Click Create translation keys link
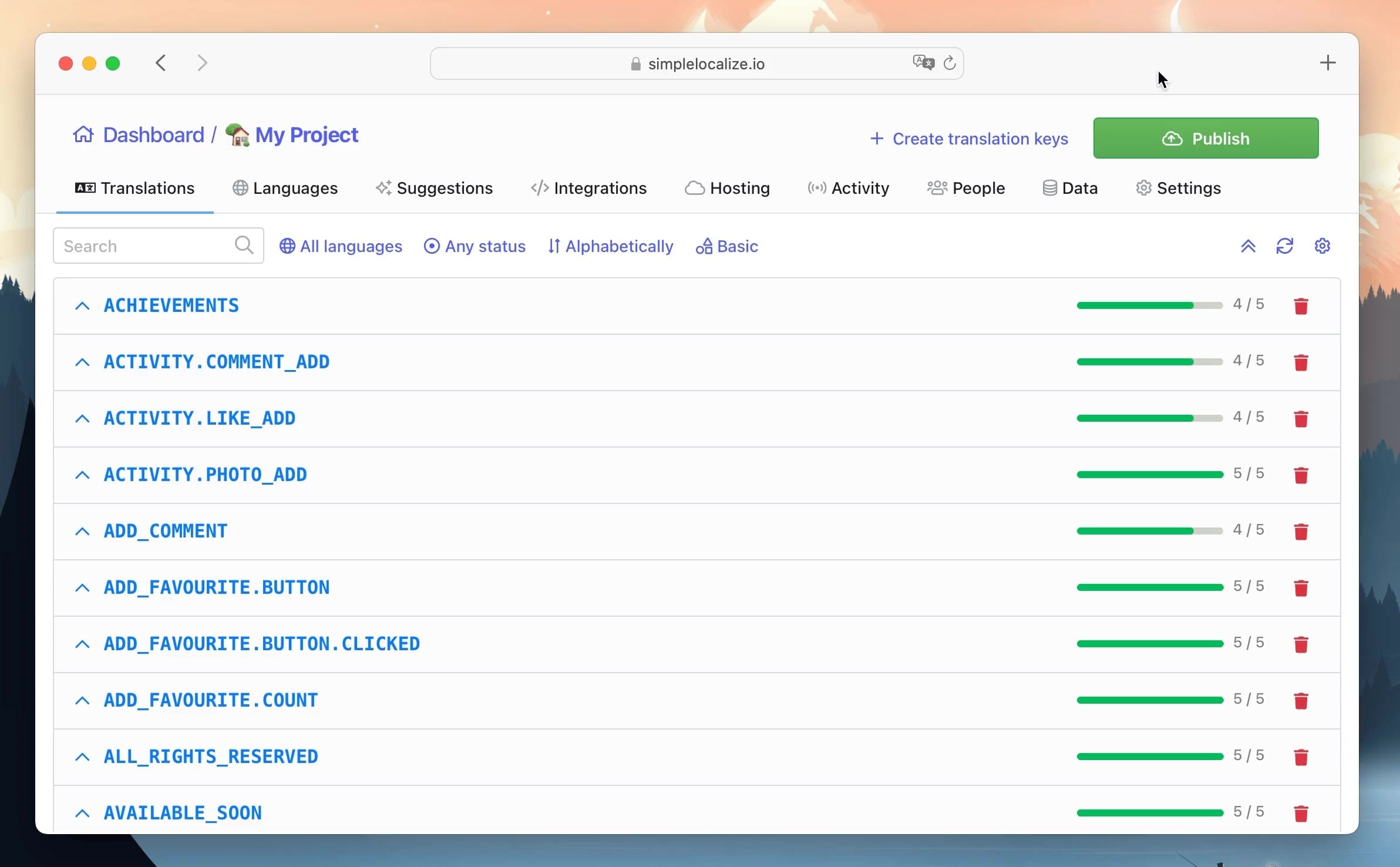Image resolution: width=1400 pixels, height=867 pixels. [969, 139]
